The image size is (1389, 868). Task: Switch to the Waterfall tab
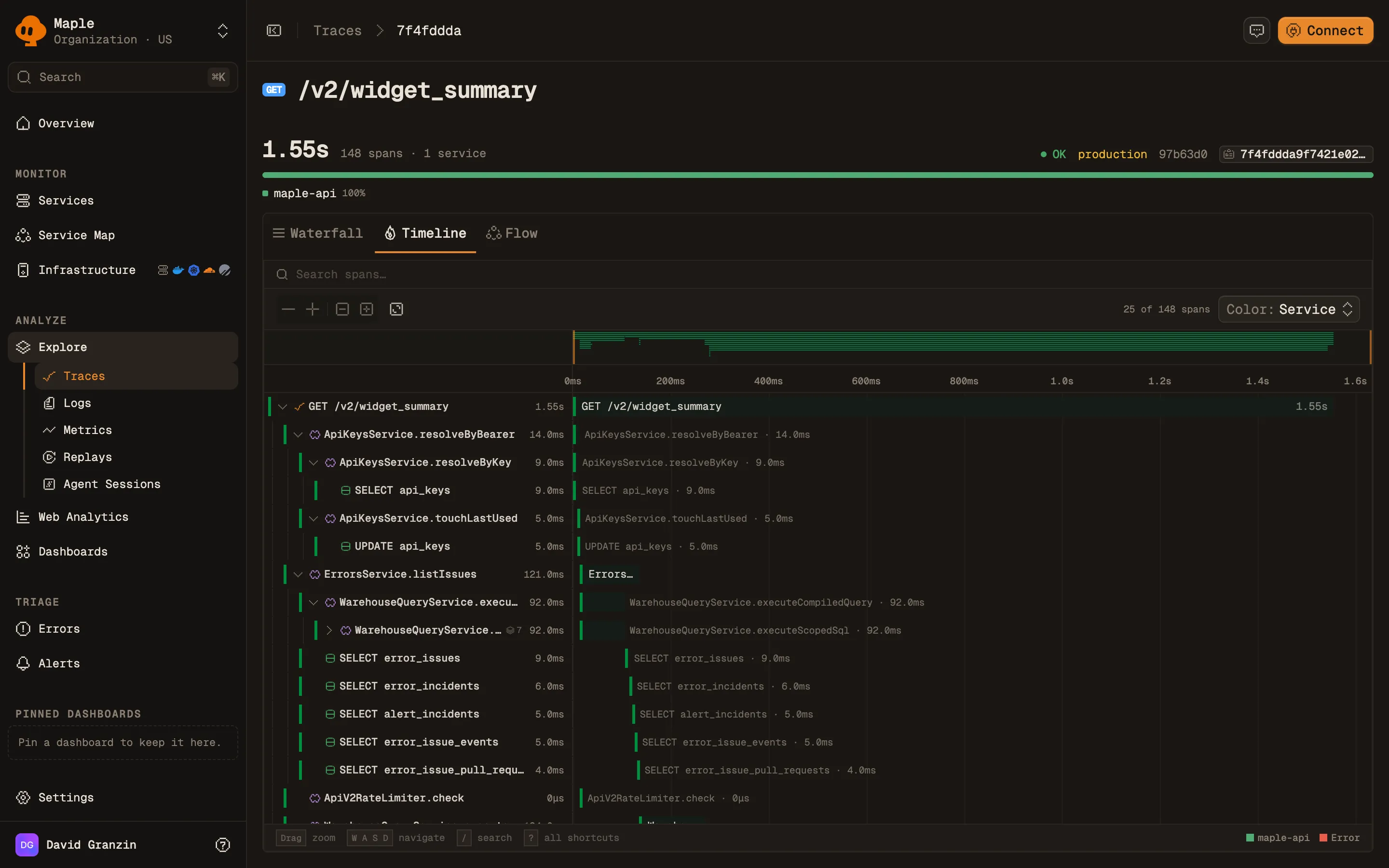tap(317, 233)
